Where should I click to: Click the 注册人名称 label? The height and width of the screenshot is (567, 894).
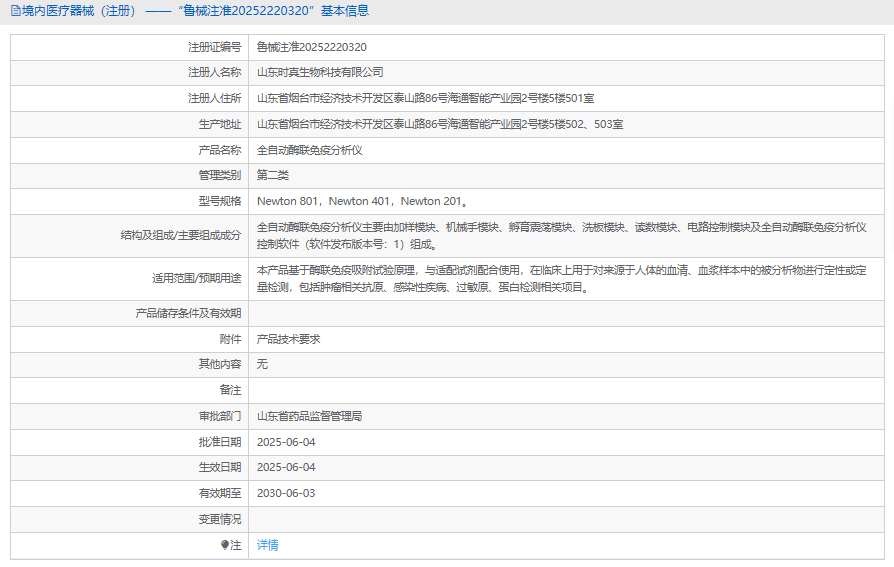[214, 72]
